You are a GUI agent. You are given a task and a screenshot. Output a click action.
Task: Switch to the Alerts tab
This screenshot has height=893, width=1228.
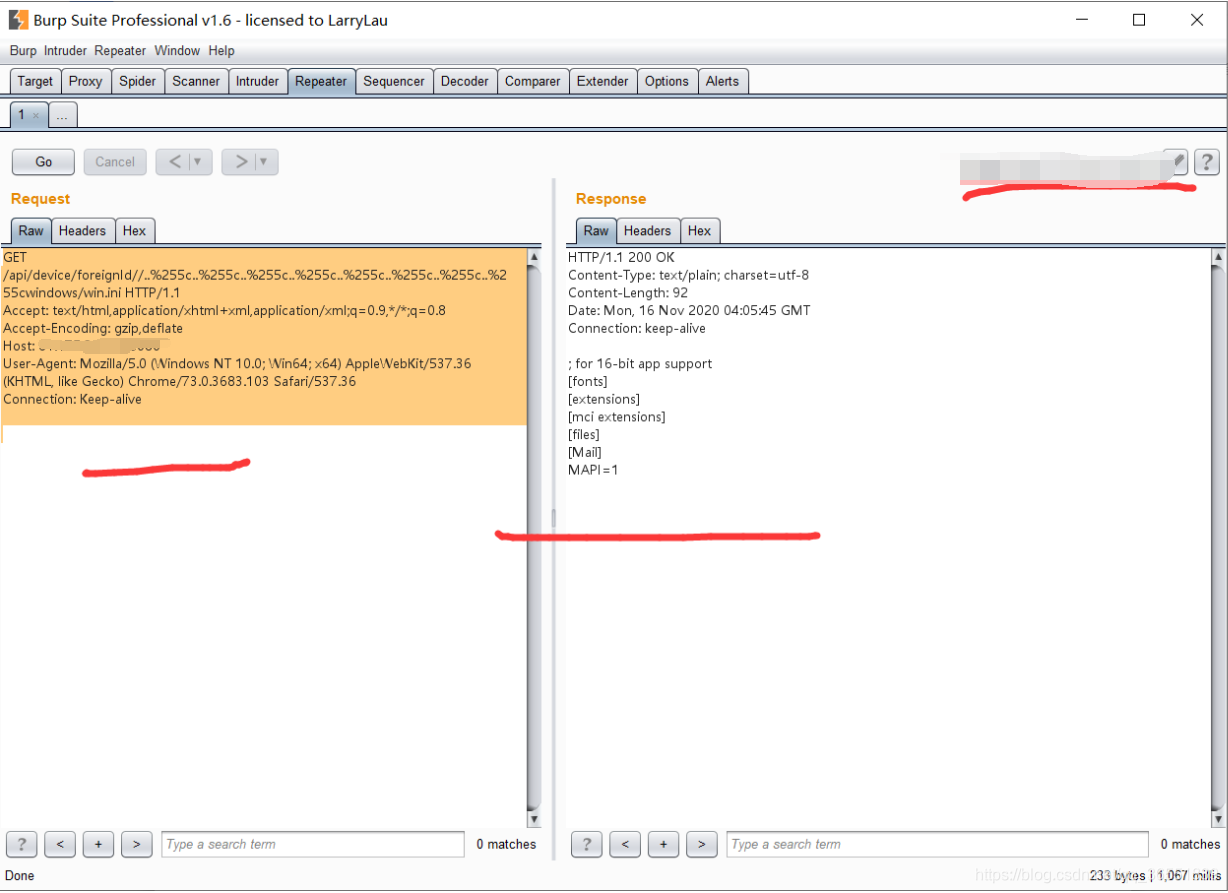click(722, 81)
